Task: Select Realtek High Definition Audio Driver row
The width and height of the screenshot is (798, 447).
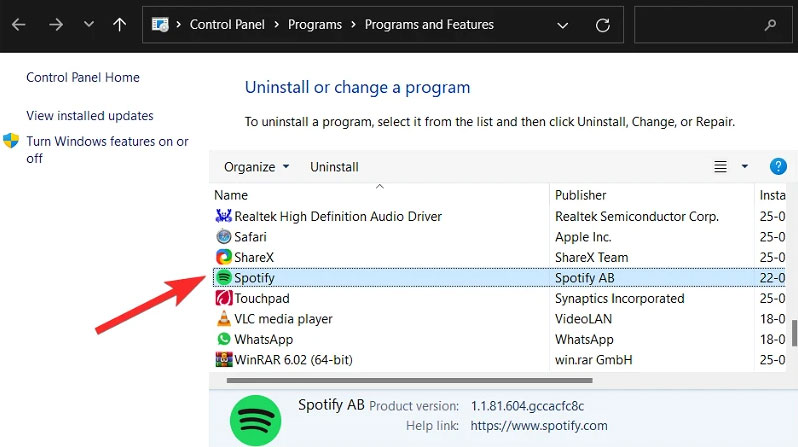Action: tap(338, 216)
